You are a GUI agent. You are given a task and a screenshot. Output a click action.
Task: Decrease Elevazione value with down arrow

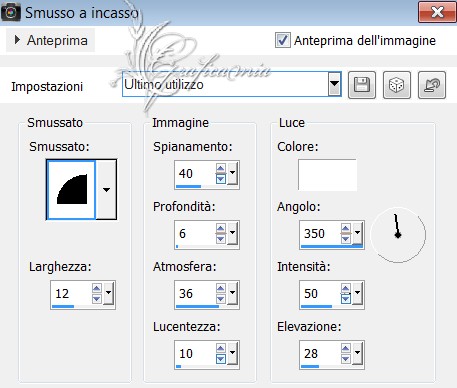[x=346, y=359]
